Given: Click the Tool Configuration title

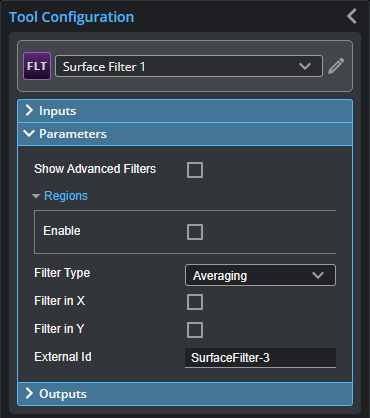Looking at the screenshot, I should 71,17.
